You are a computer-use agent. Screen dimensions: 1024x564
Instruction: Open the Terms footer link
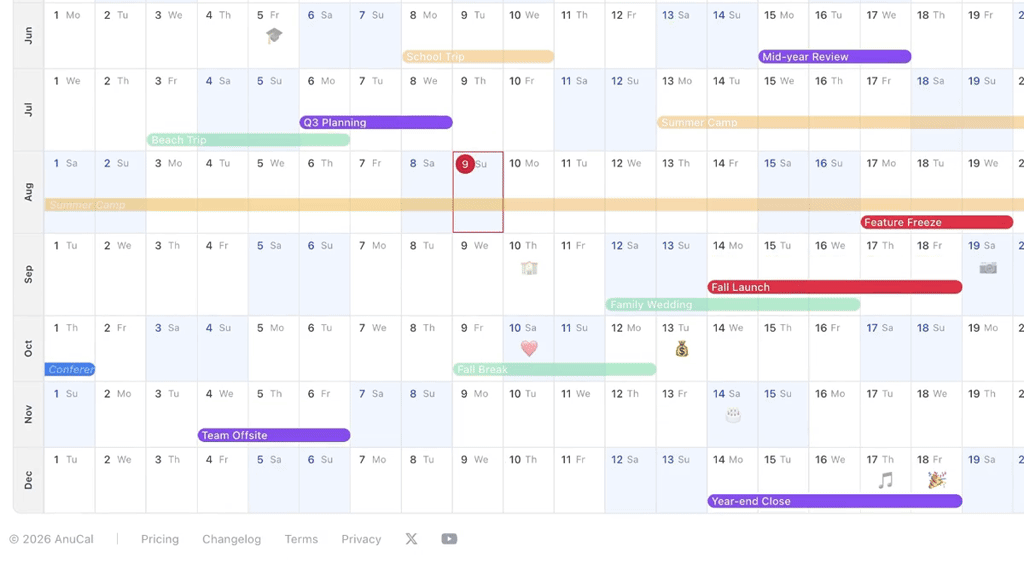pyautogui.click(x=301, y=539)
